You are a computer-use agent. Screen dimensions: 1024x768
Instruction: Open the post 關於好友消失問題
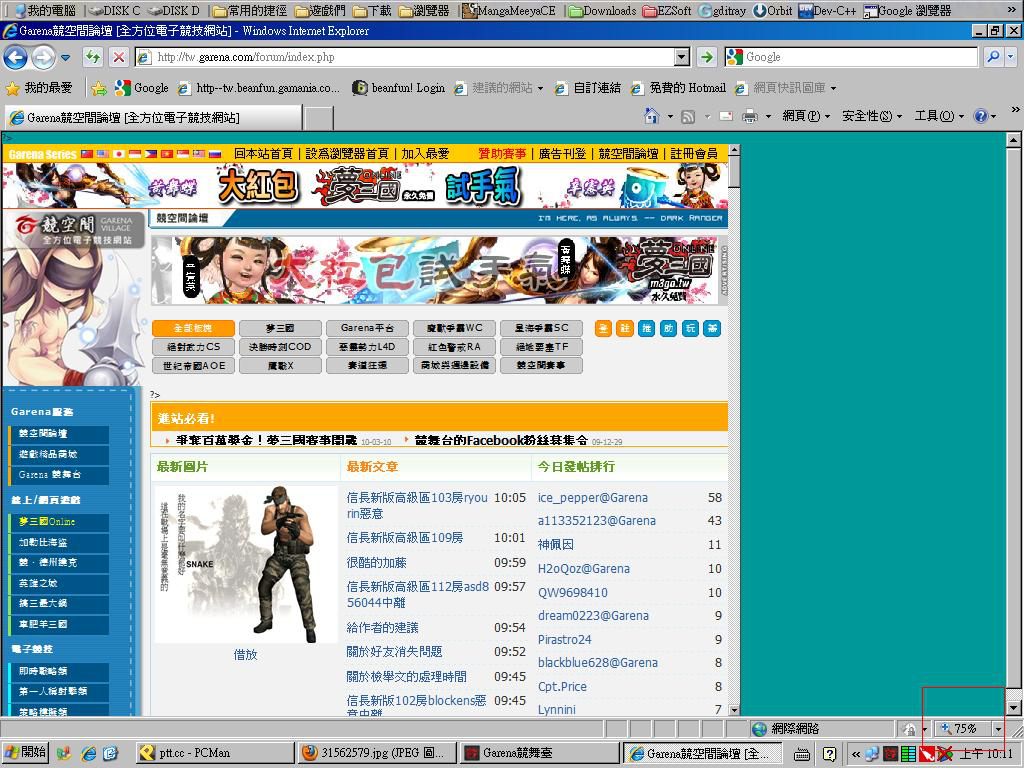pyautogui.click(x=394, y=652)
